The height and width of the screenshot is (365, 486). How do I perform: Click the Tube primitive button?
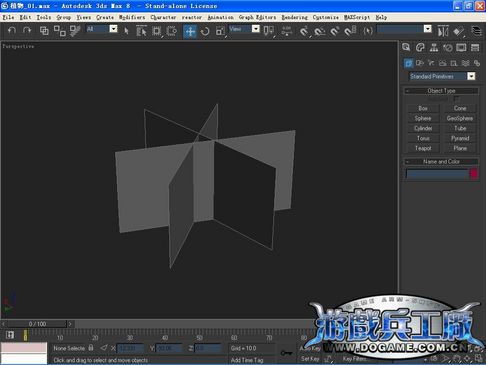coord(460,128)
